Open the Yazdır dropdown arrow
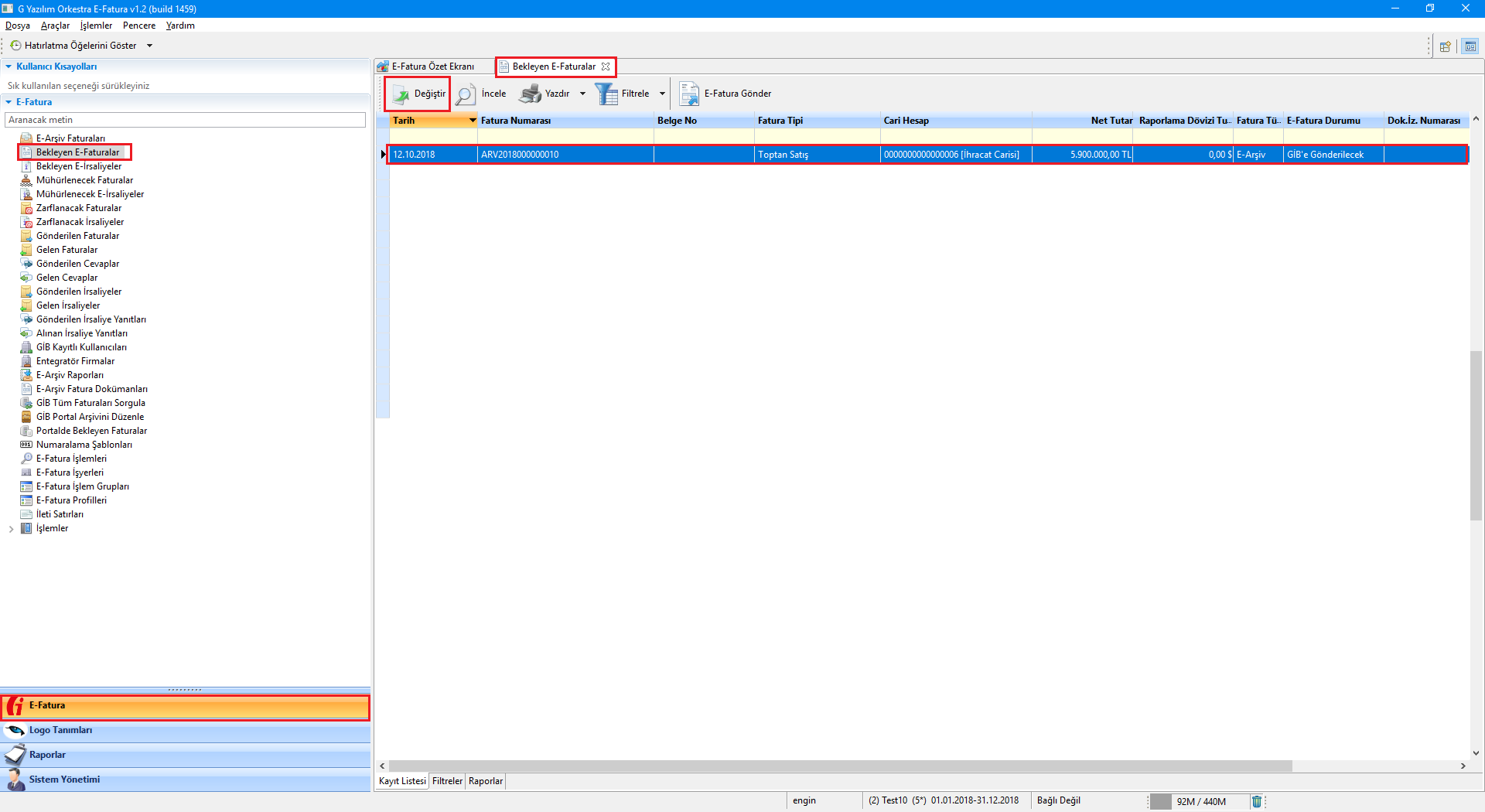Screen dimensions: 1485x812 pos(582,94)
